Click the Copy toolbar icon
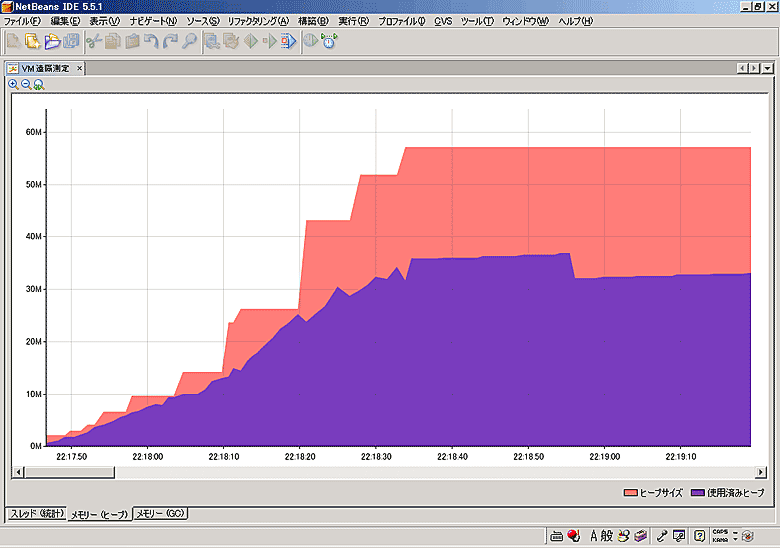This screenshot has width=780, height=548. click(113, 41)
